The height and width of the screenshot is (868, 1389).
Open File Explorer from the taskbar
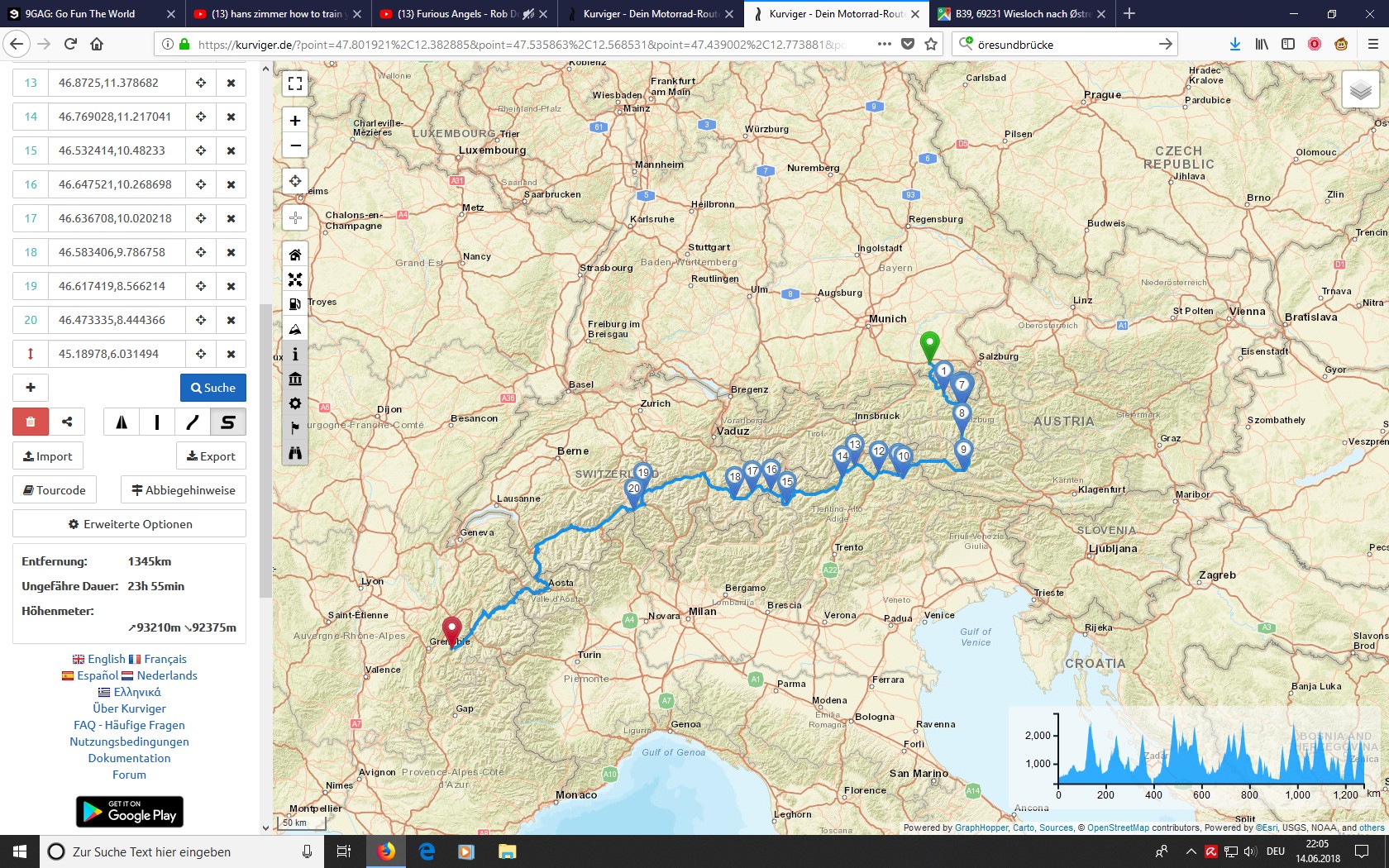(507, 851)
